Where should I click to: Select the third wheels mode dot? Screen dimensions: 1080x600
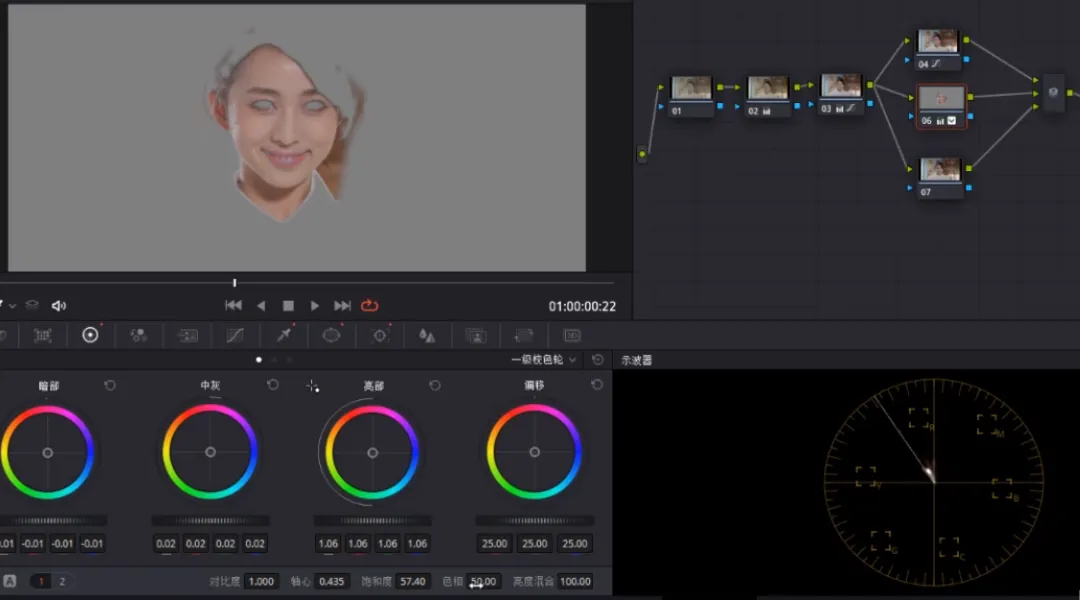[289, 360]
